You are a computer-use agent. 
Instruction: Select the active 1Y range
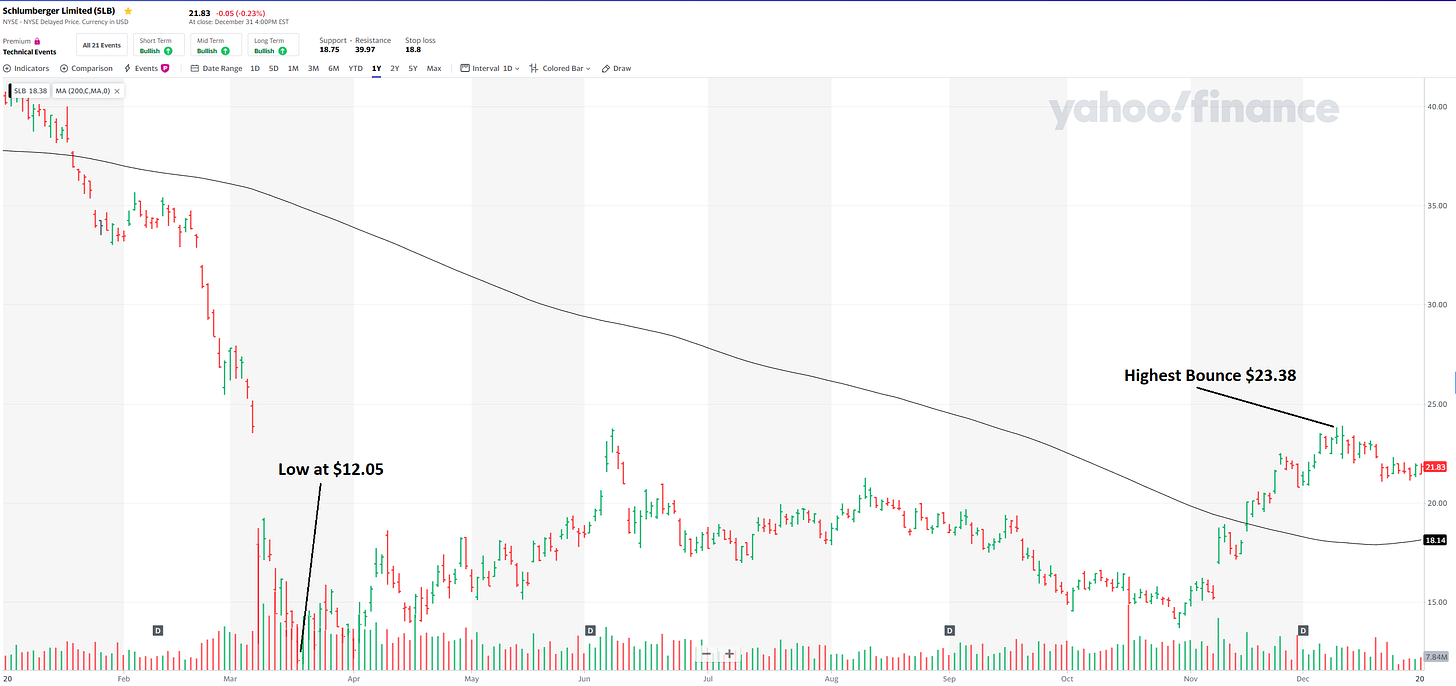click(376, 68)
